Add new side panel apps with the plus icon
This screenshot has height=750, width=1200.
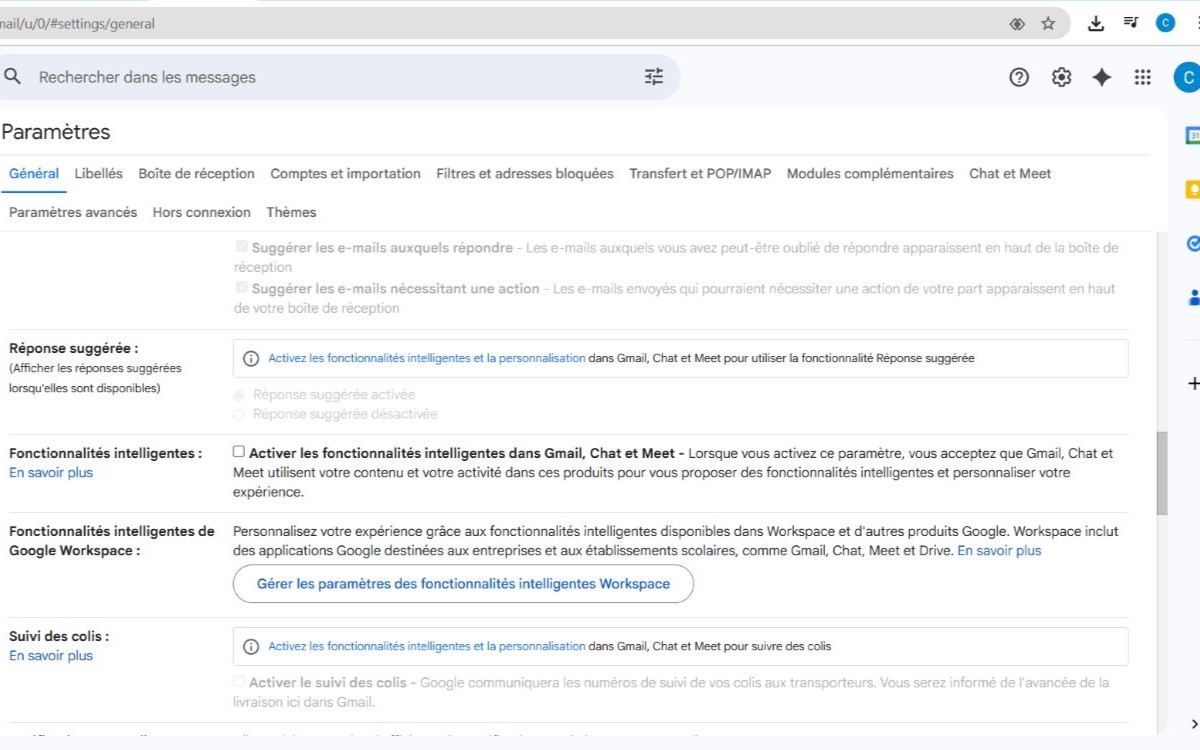click(x=1193, y=382)
